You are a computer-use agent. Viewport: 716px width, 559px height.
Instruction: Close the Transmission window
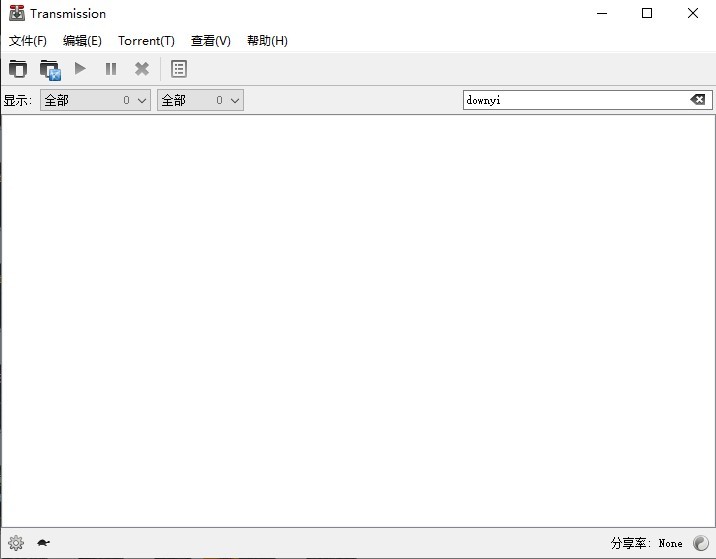pyautogui.click(x=692, y=13)
